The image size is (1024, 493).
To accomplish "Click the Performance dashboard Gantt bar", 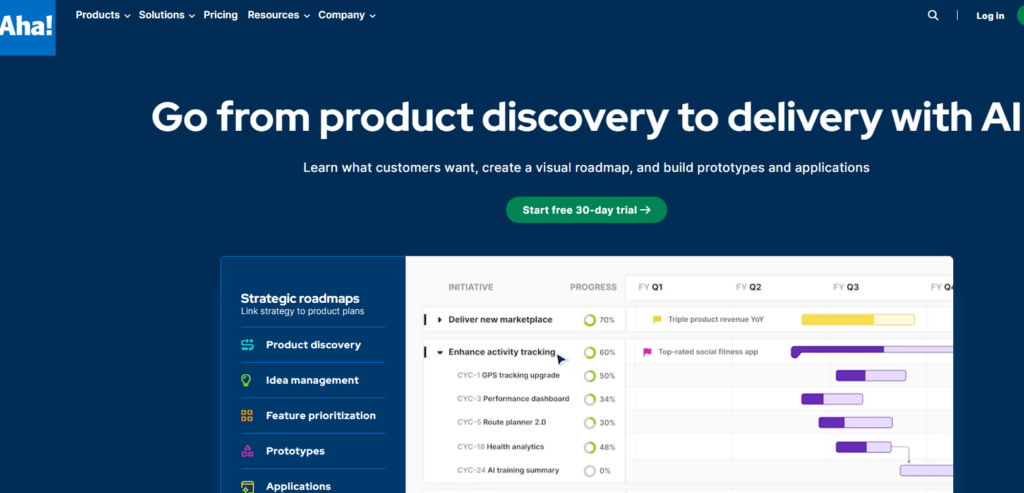I will (x=832, y=399).
